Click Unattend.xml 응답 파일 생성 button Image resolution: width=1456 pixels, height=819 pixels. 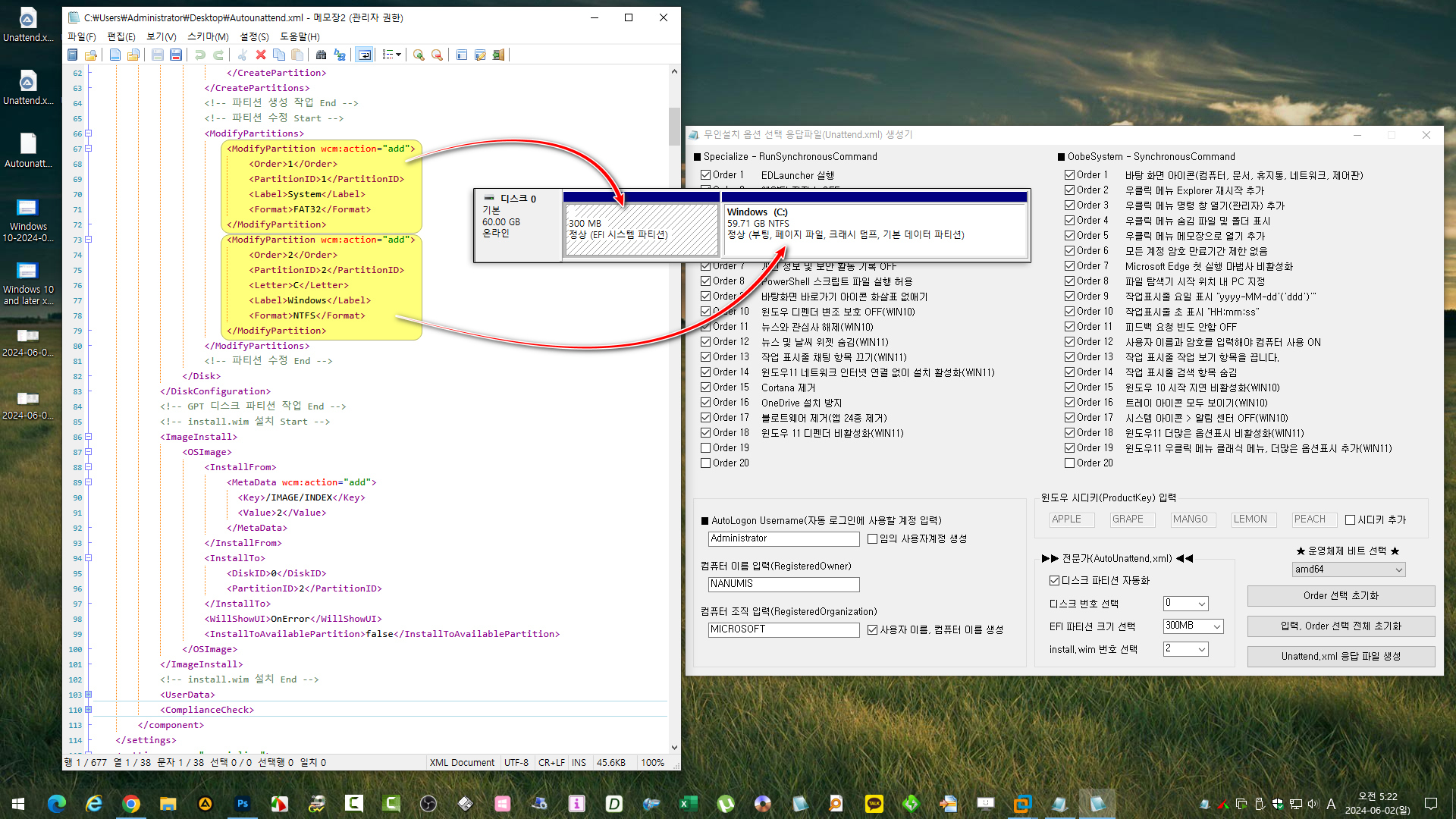(1341, 657)
